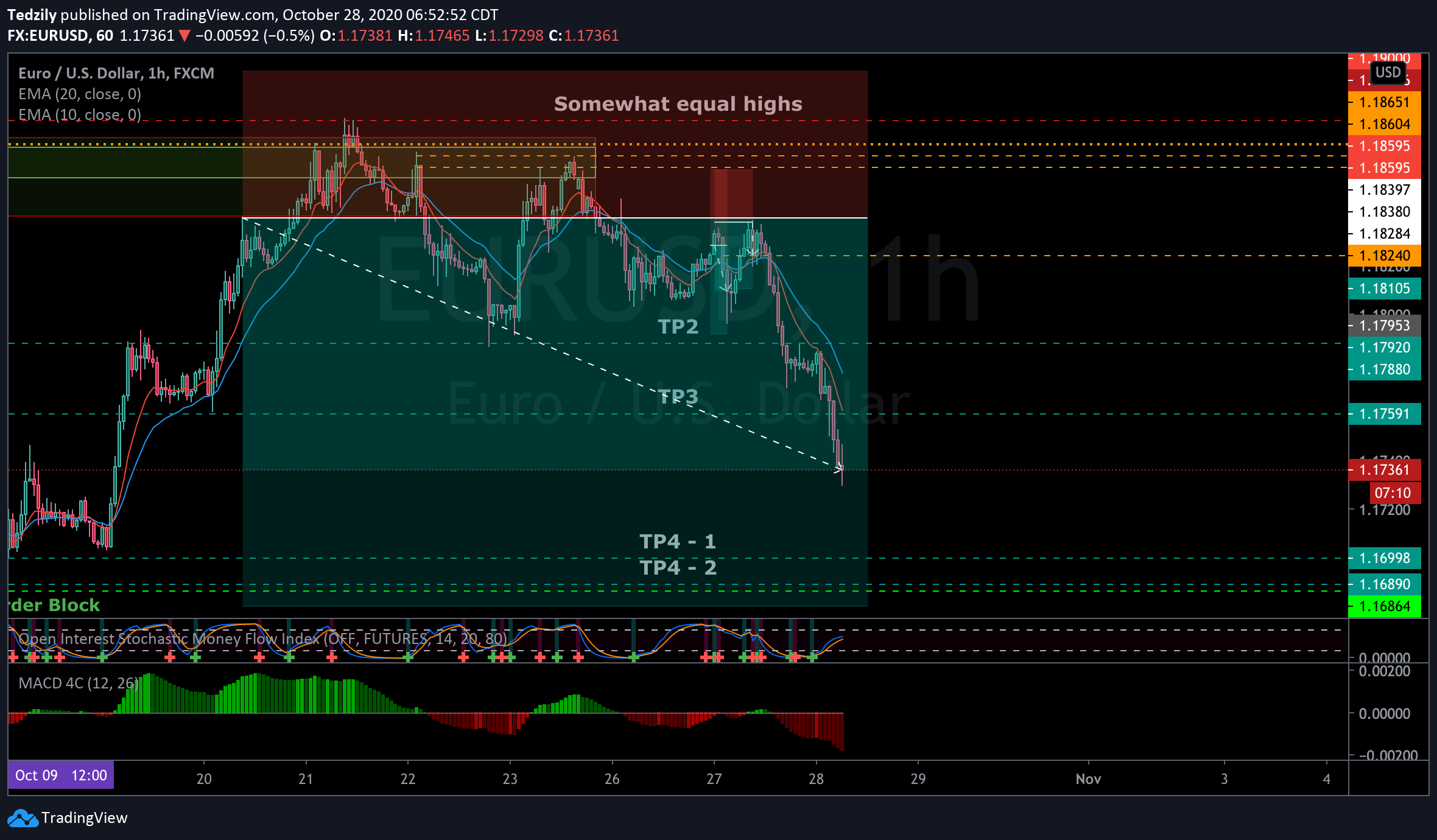
Task: Click the purple Oct 09 12:00 date marker
Action: pyautogui.click(x=61, y=775)
